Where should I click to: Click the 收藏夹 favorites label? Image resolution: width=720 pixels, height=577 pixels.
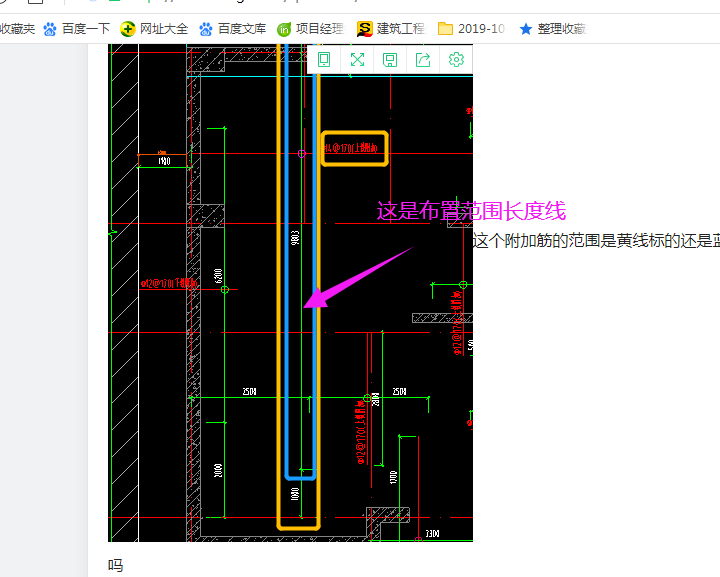click(17, 29)
